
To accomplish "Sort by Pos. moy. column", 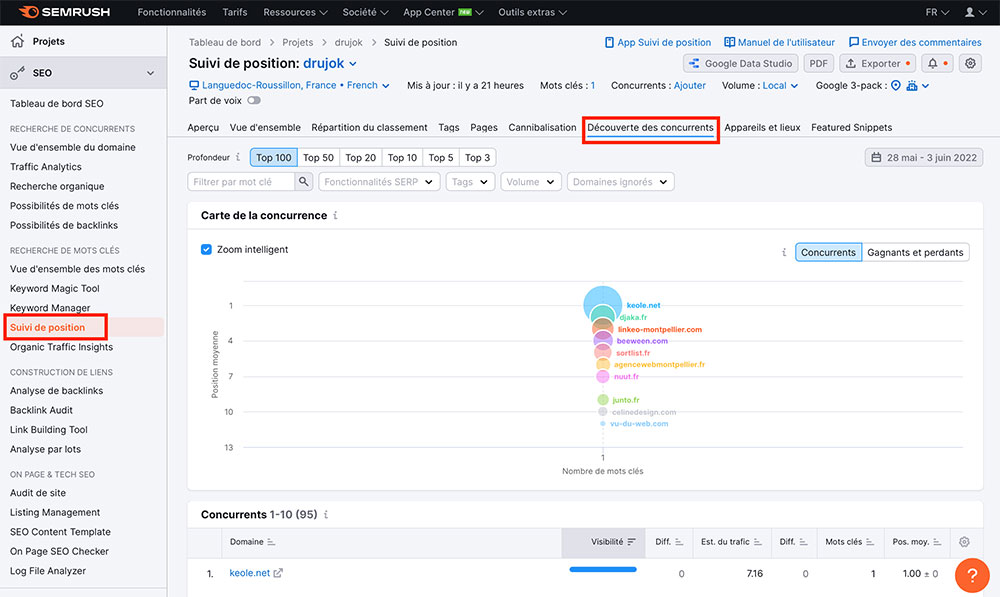I will (916, 542).
